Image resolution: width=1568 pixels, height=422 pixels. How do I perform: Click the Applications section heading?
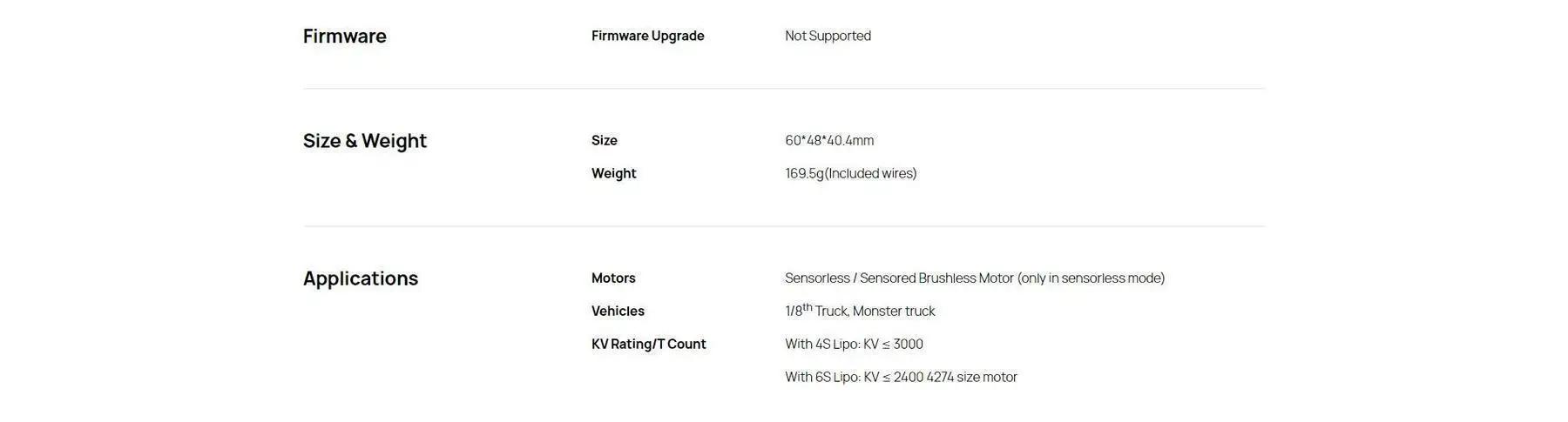[x=360, y=278]
